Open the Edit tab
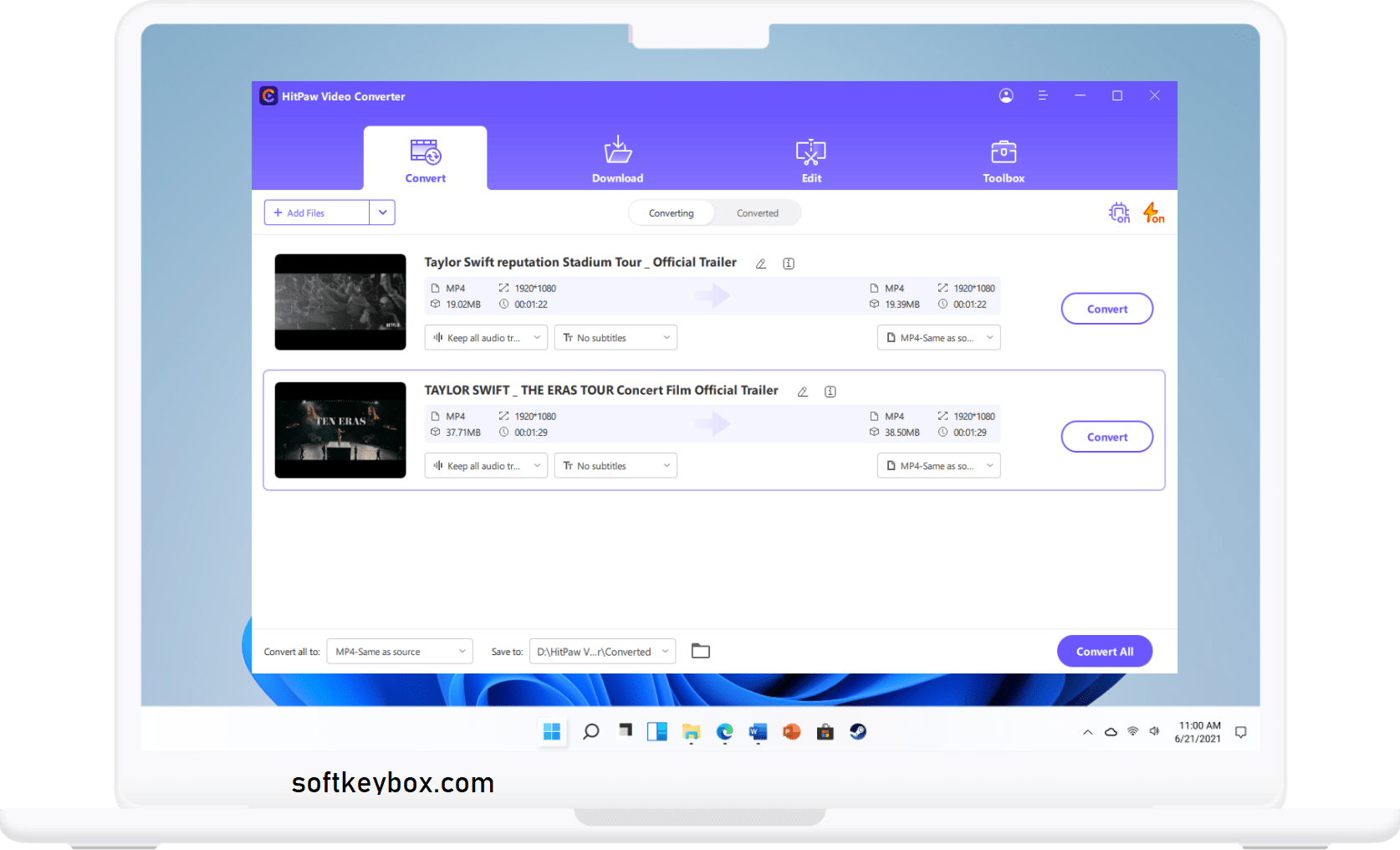1400x850 pixels. coord(810,159)
